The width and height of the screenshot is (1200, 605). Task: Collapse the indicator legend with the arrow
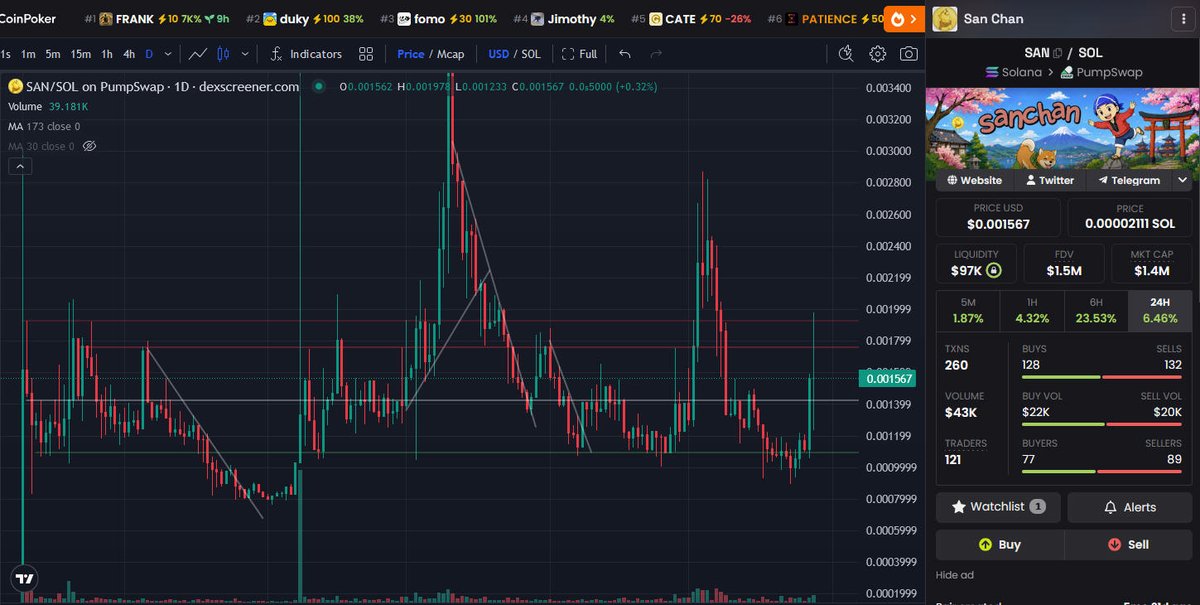click(20, 167)
